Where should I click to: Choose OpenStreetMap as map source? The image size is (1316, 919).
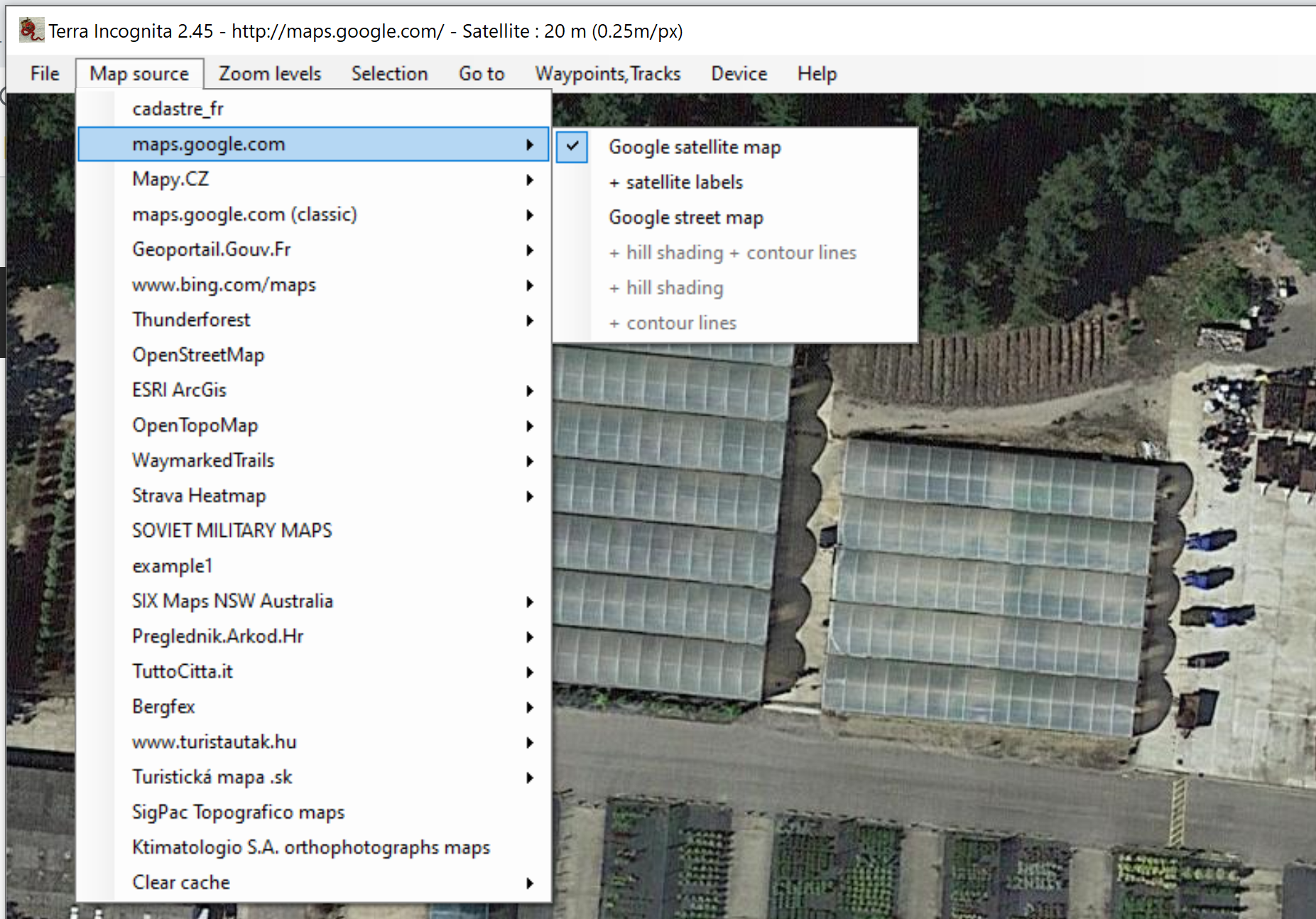click(x=313, y=355)
